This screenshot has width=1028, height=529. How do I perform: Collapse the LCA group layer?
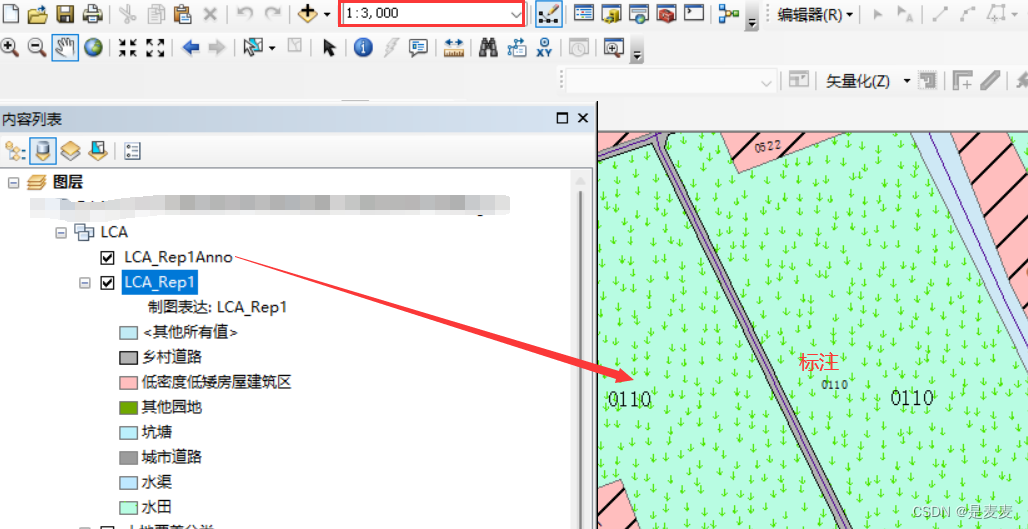tap(61, 233)
